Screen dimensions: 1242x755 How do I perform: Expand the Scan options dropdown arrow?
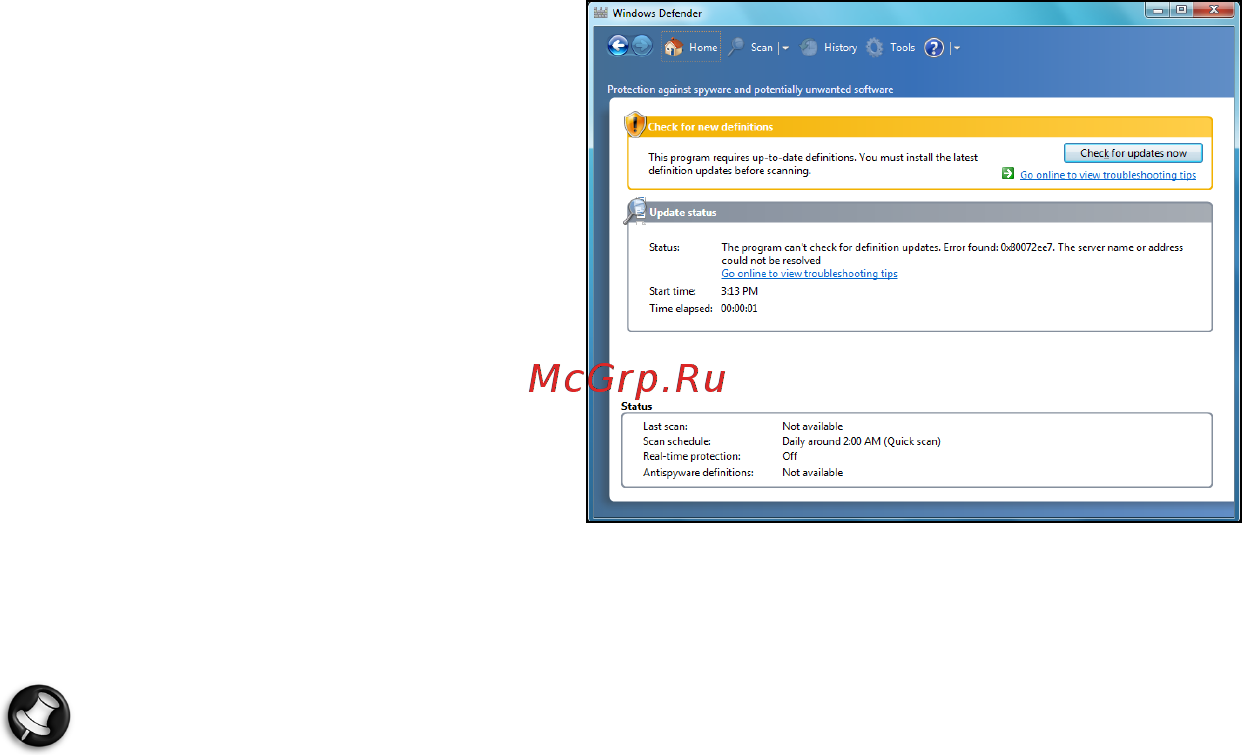(785, 48)
